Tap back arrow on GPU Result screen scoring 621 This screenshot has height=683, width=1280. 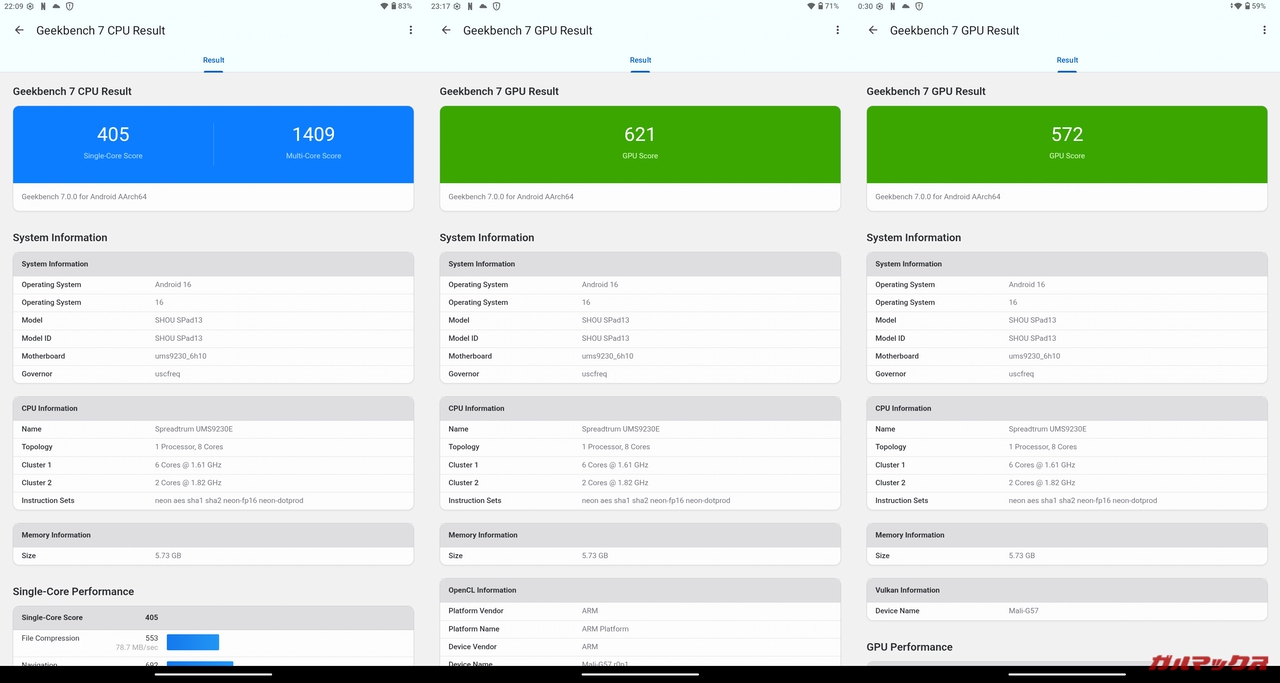click(x=446, y=30)
